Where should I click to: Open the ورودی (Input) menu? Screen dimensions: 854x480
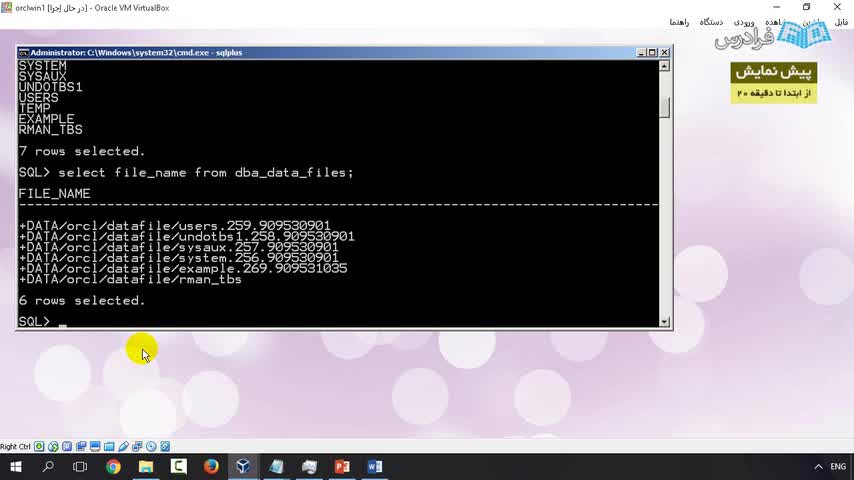click(x=744, y=22)
